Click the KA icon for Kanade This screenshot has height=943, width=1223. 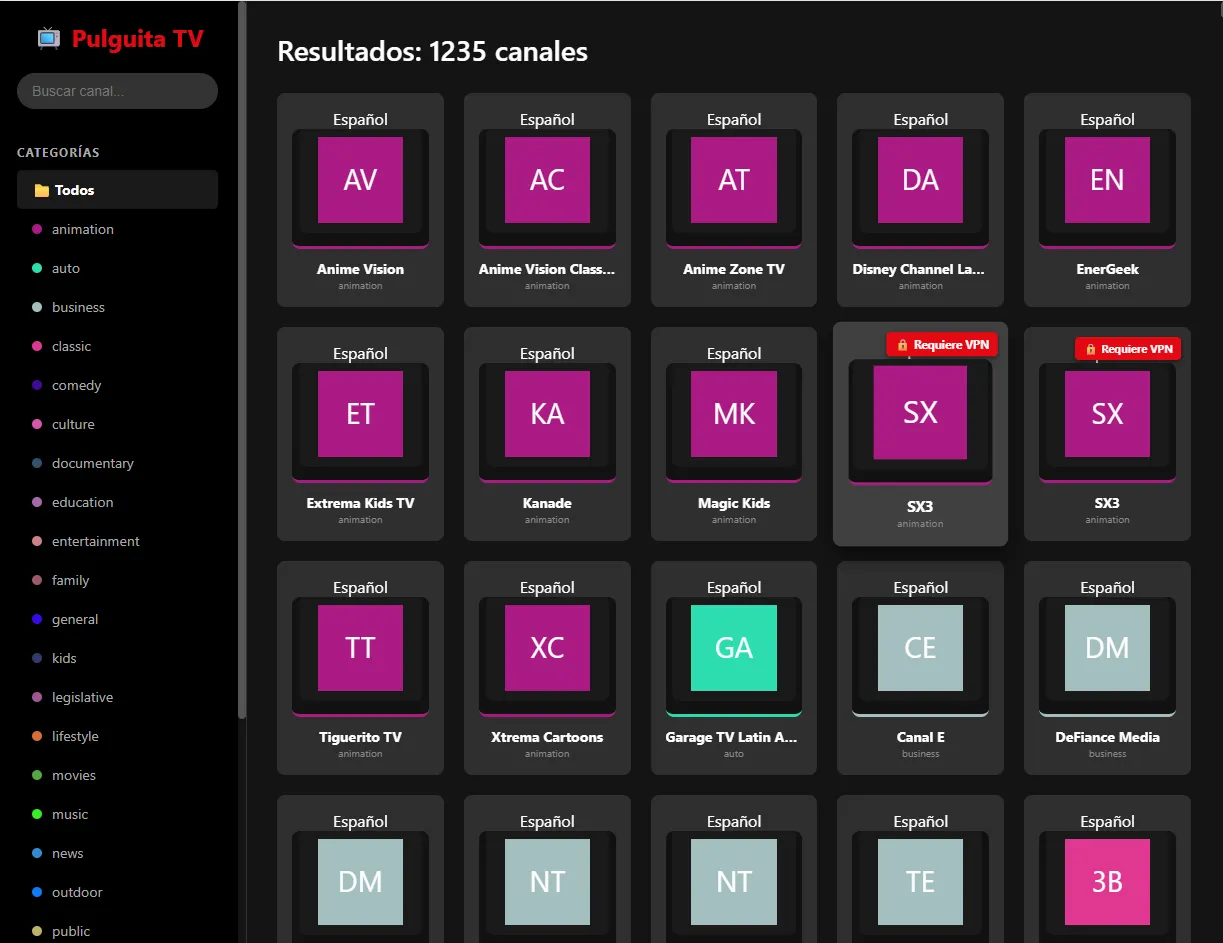pos(547,414)
